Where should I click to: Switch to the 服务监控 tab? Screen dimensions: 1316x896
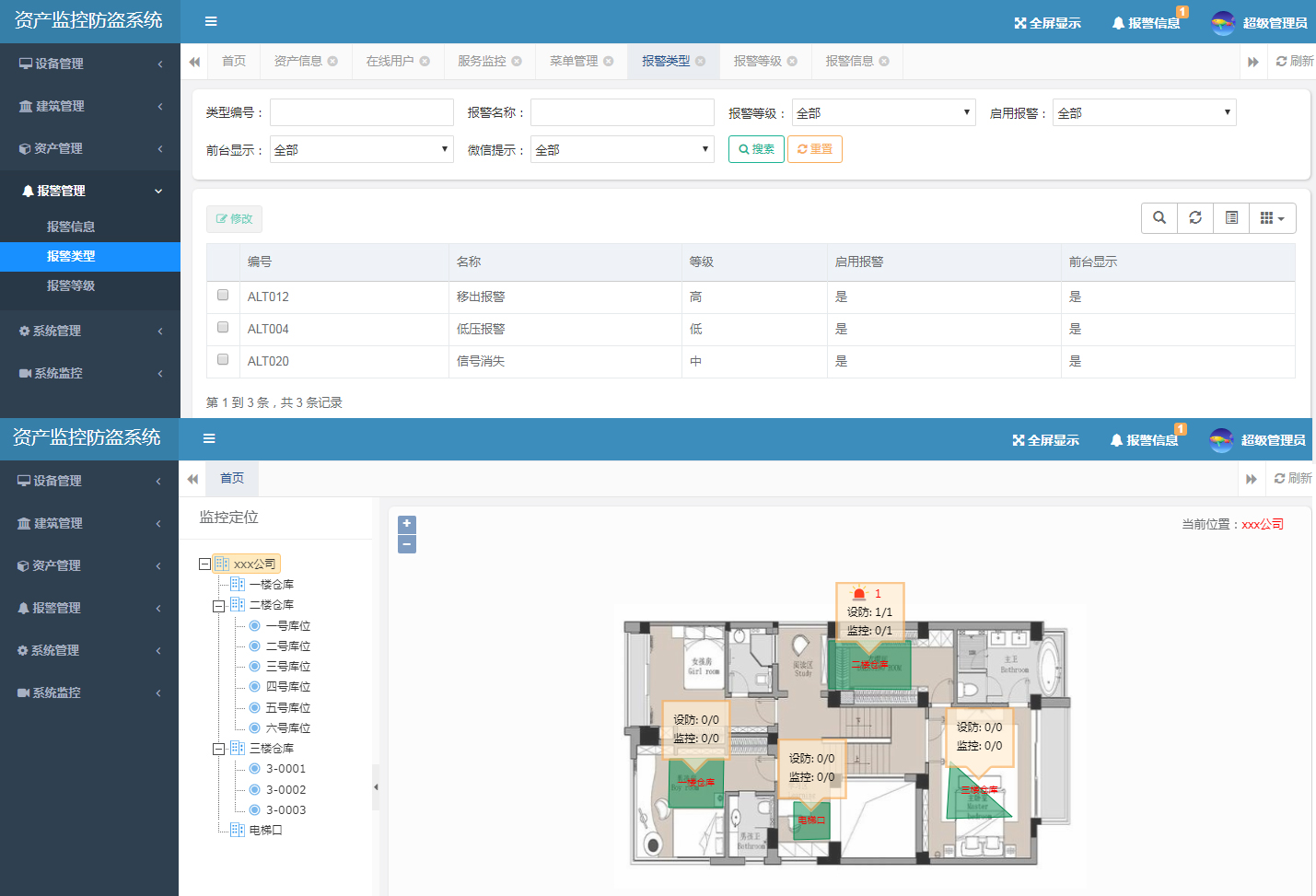[482, 62]
